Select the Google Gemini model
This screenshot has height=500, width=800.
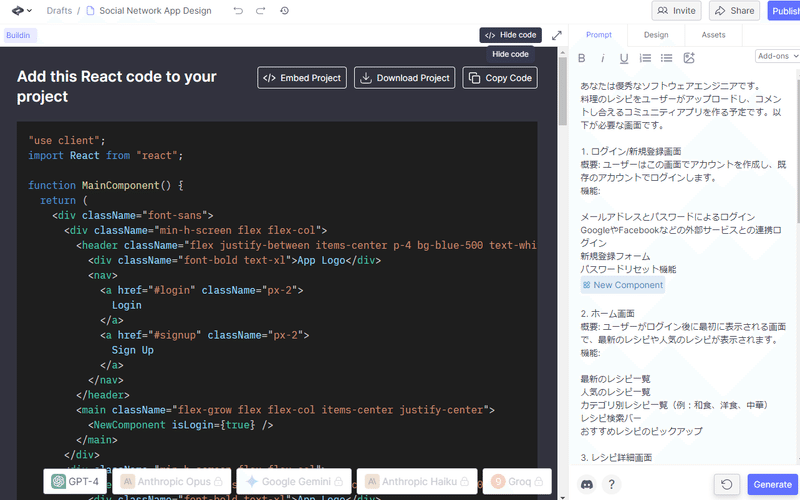click(x=294, y=481)
